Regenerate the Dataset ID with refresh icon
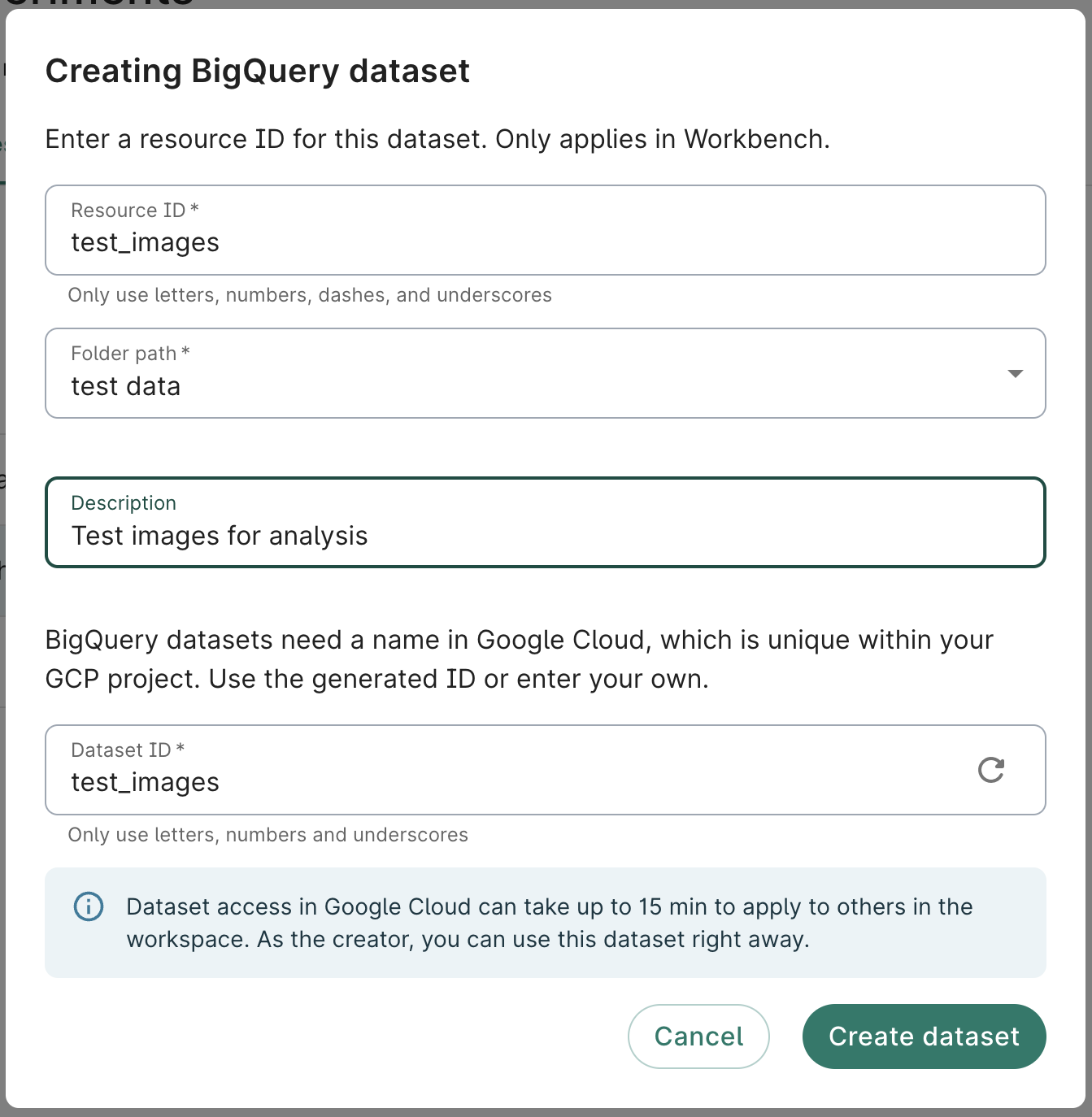The height and width of the screenshot is (1117, 1092). [991, 770]
